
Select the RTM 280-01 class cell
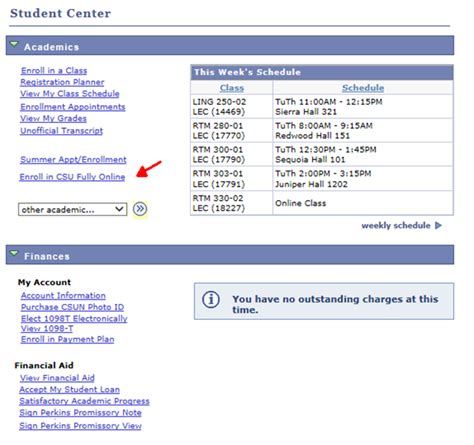(x=232, y=131)
